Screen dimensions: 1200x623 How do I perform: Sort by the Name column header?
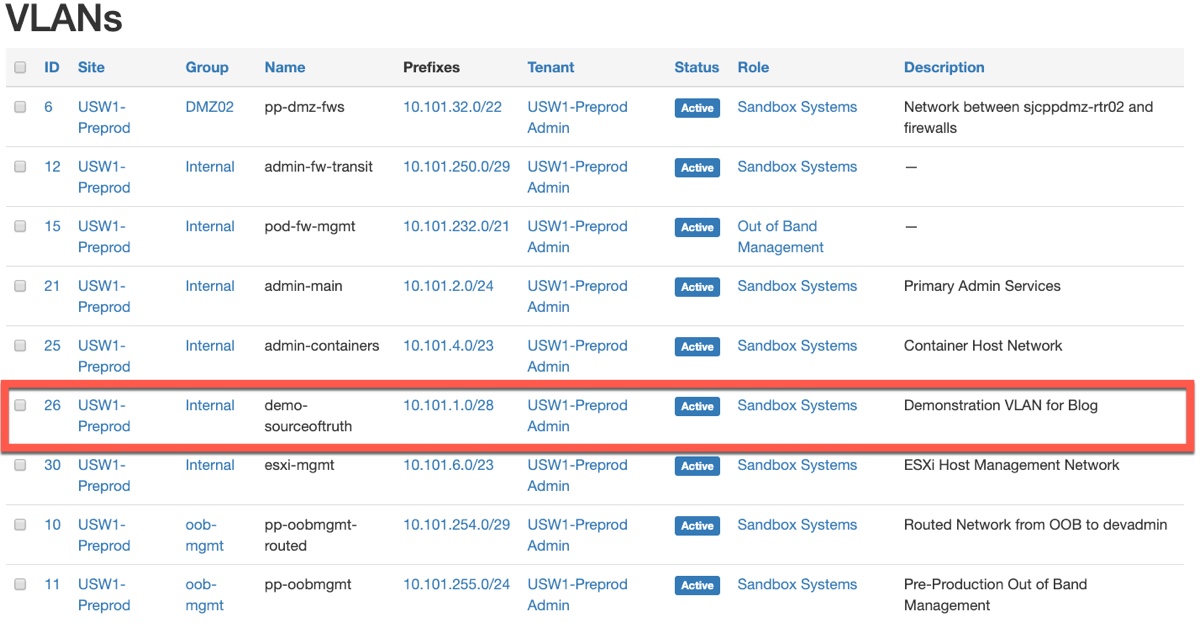point(285,68)
